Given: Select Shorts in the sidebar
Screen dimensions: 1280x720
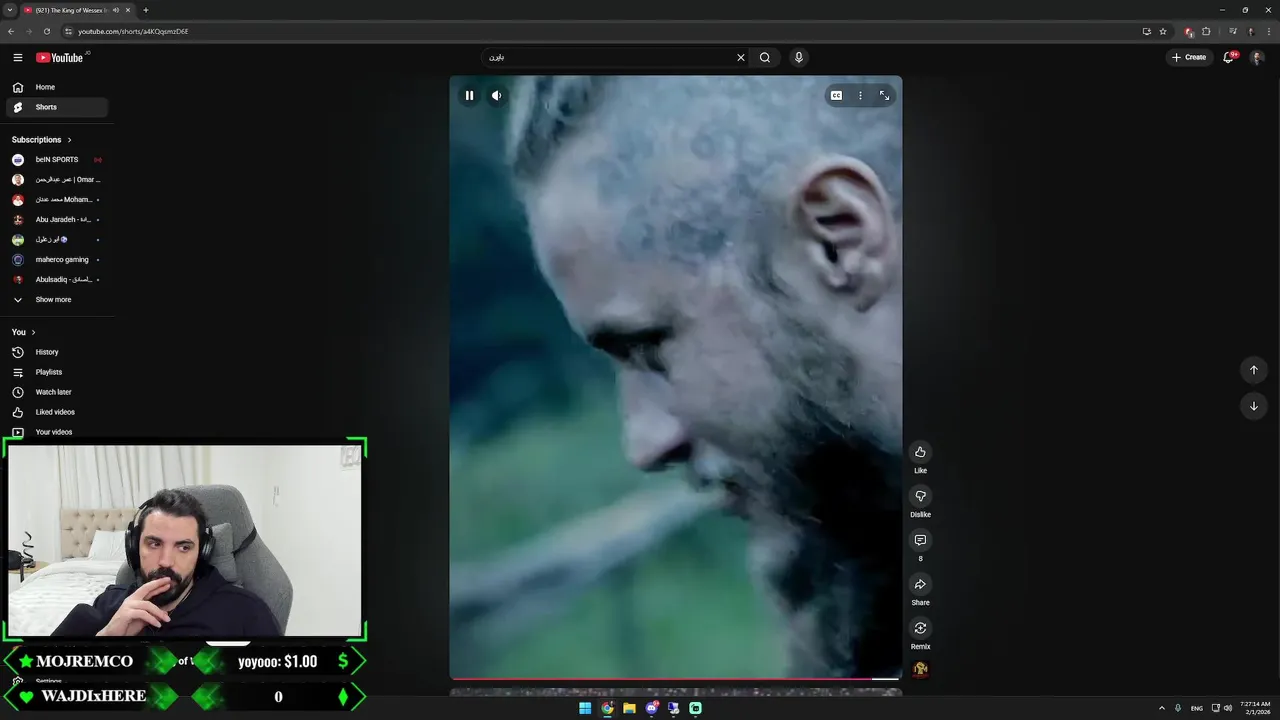Looking at the screenshot, I should (57, 107).
